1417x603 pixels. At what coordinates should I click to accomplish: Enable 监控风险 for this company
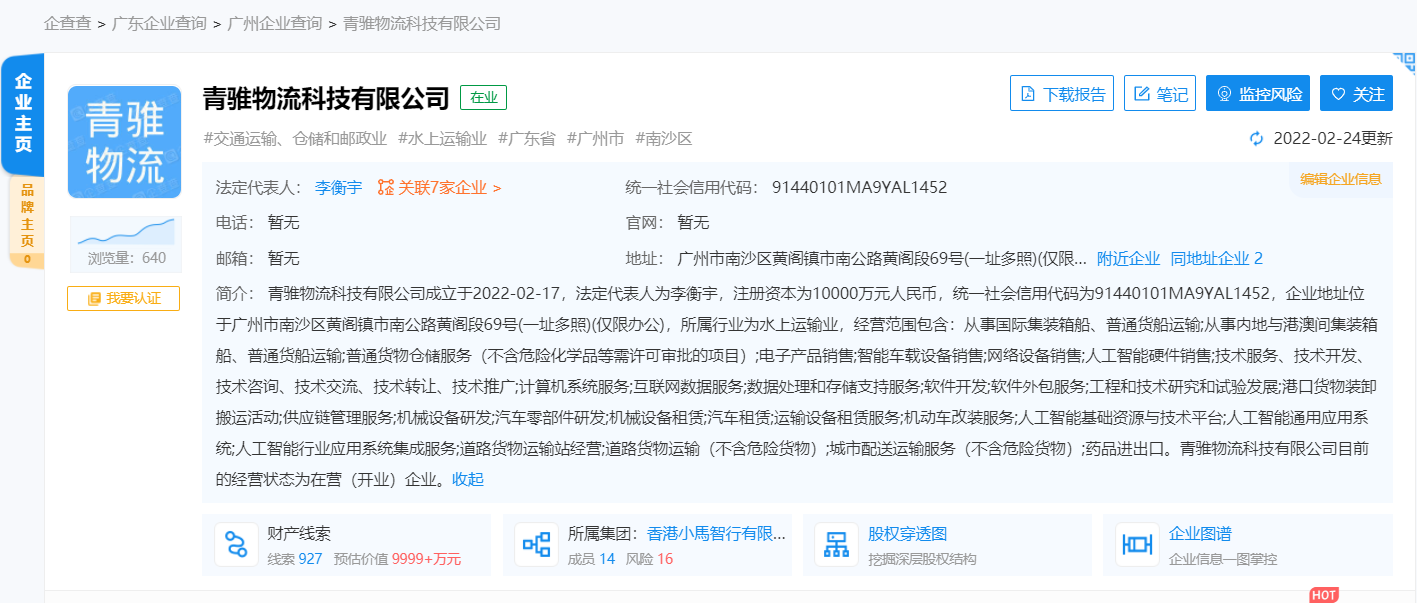(x=1258, y=94)
